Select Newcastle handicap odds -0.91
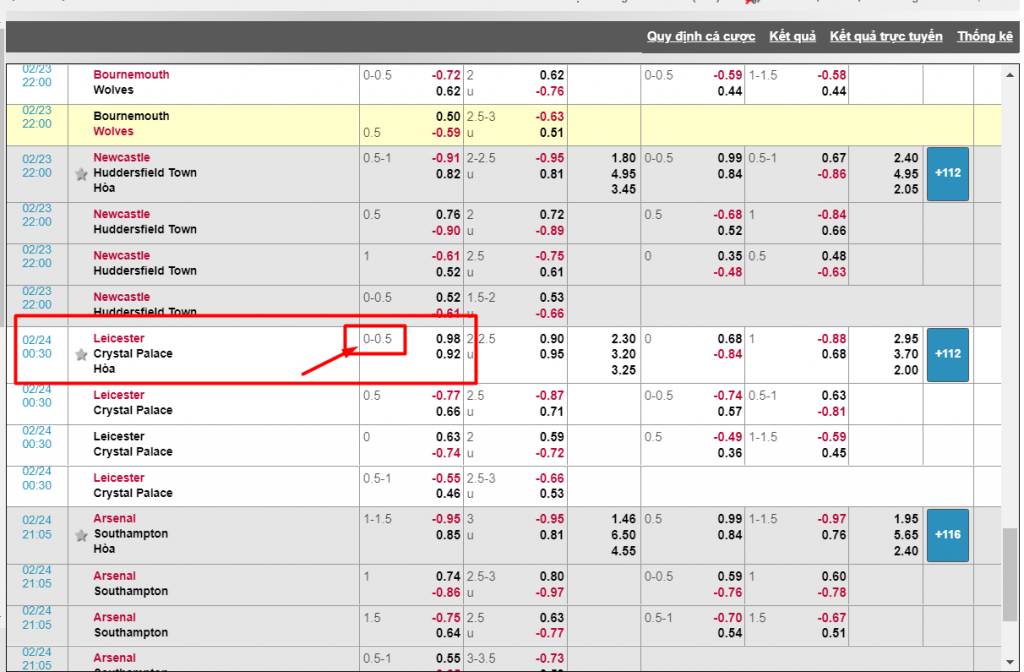Image resolution: width=1024 pixels, height=672 pixels. coord(446,158)
